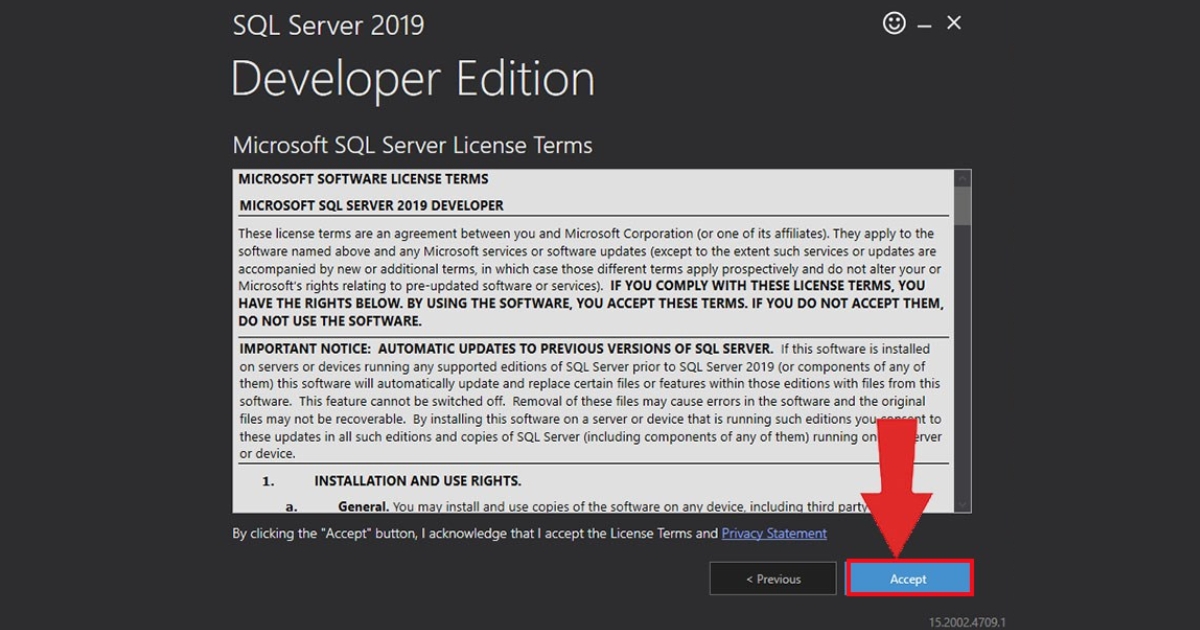Select the Microsoft SQL Server License Terms subtitle
Screen dimensions: 1200x630
pyautogui.click(x=412, y=145)
